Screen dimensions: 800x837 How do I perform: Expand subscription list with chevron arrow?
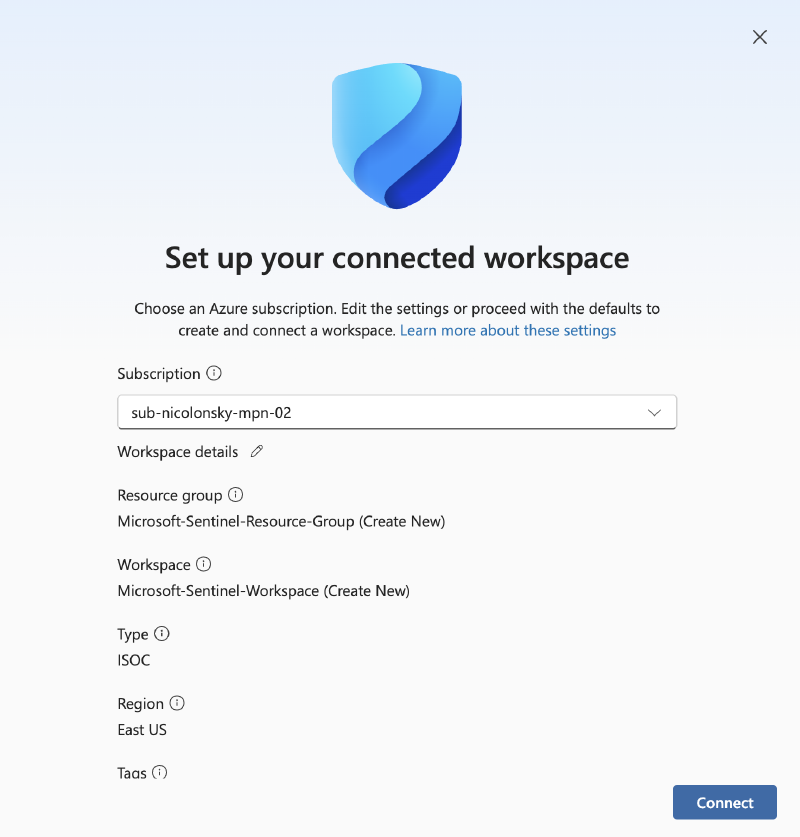tap(654, 413)
